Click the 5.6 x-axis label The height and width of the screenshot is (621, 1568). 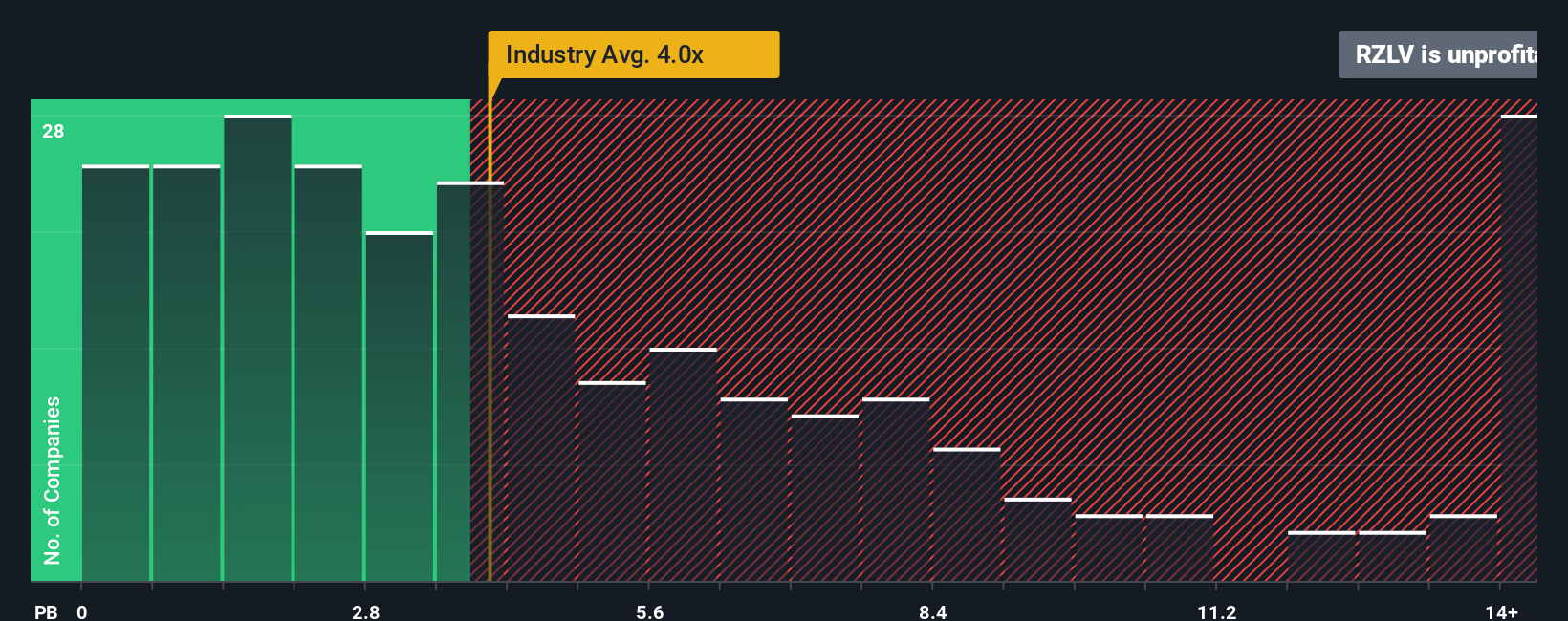pos(649,611)
